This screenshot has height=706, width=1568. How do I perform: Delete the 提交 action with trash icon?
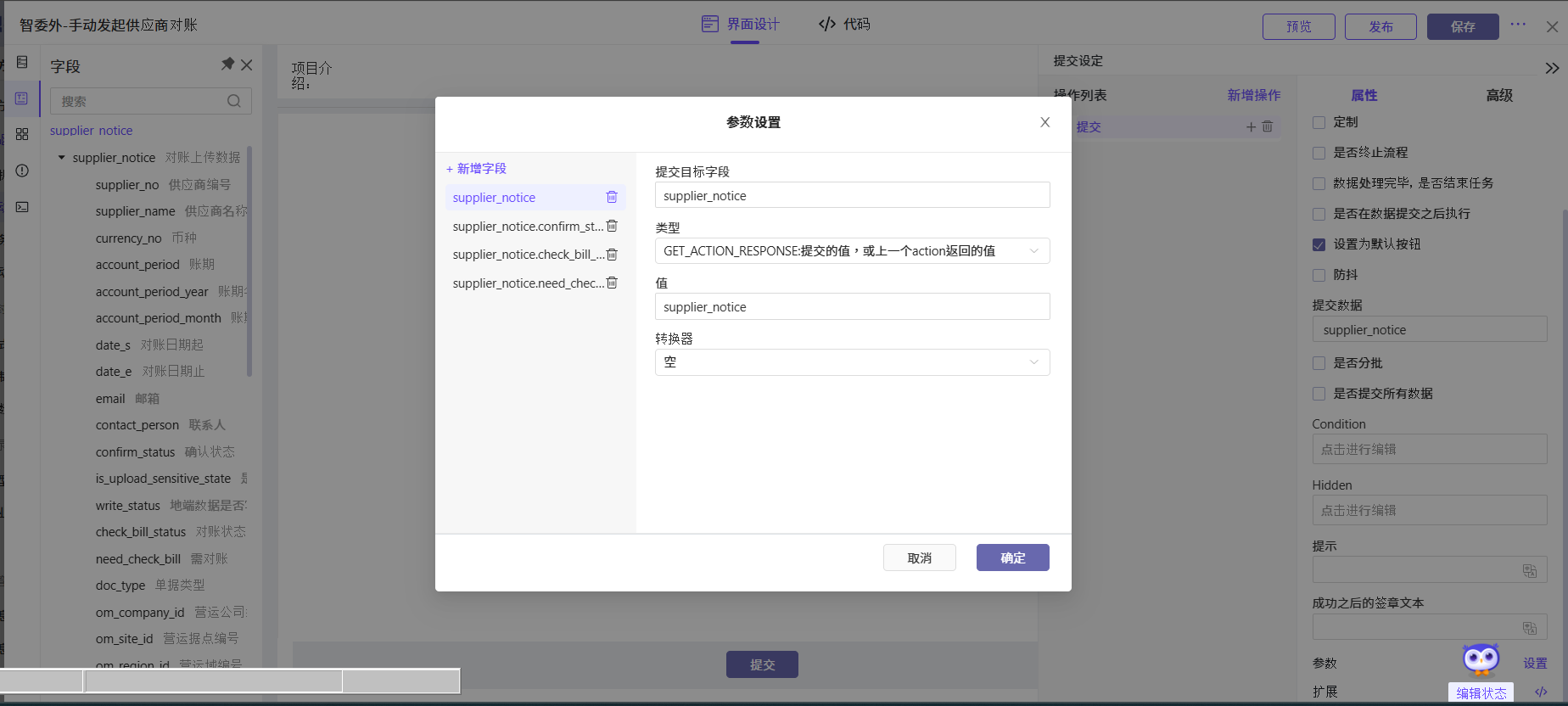click(1268, 126)
